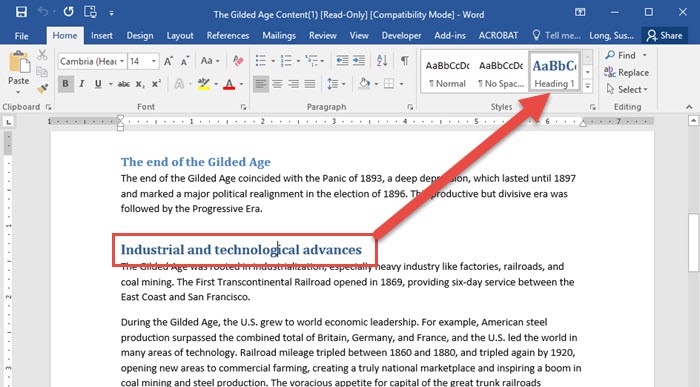This screenshot has height=387, width=700.
Task: Center align the paragraph
Action: (x=277, y=84)
